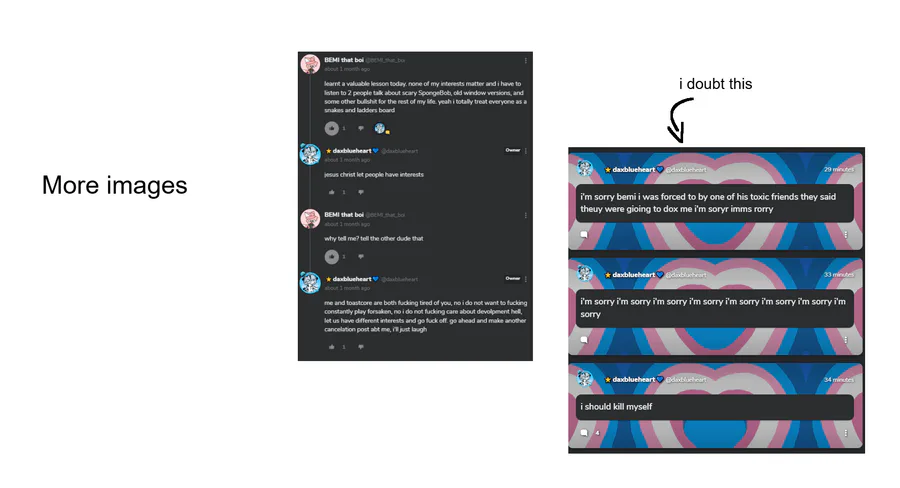Toggle dislike on 'me and toastcore' comment
This screenshot has width=900, height=488.
click(x=360, y=347)
